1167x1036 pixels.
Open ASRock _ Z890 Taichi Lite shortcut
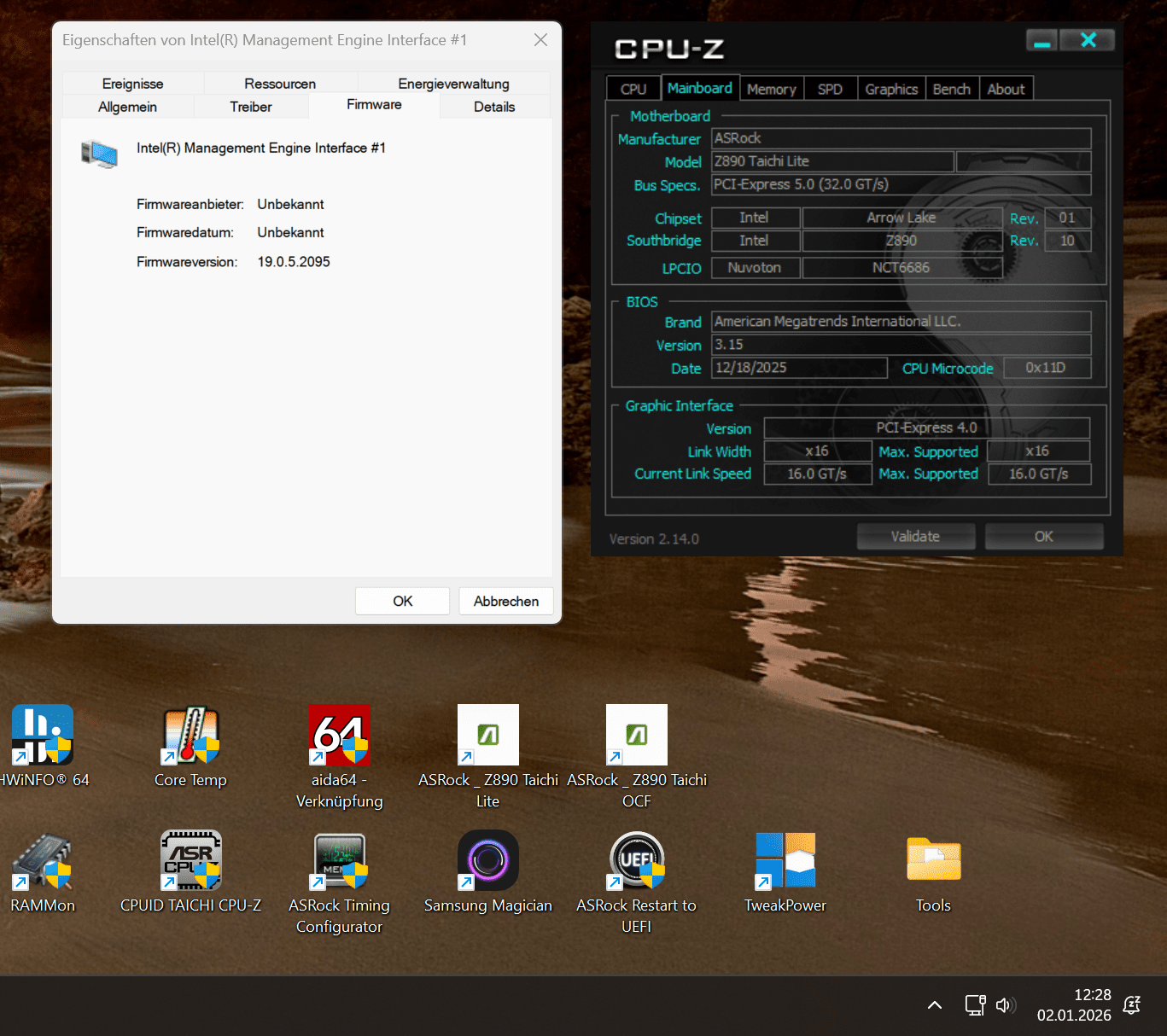pyautogui.click(x=487, y=756)
